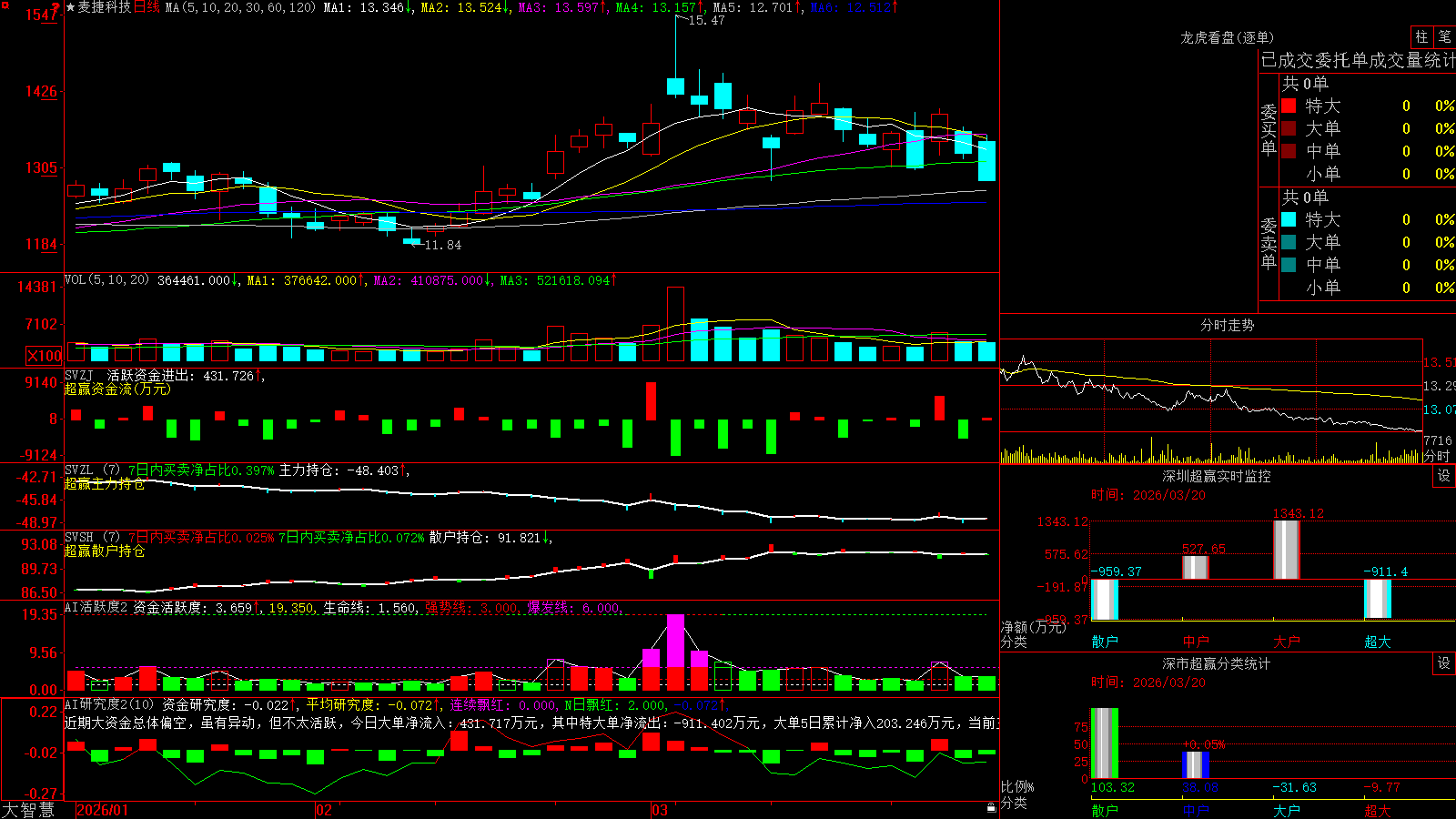Click the blue 中户 bar in 分类统计
This screenshot has height=819, width=1456.
click(1196, 764)
